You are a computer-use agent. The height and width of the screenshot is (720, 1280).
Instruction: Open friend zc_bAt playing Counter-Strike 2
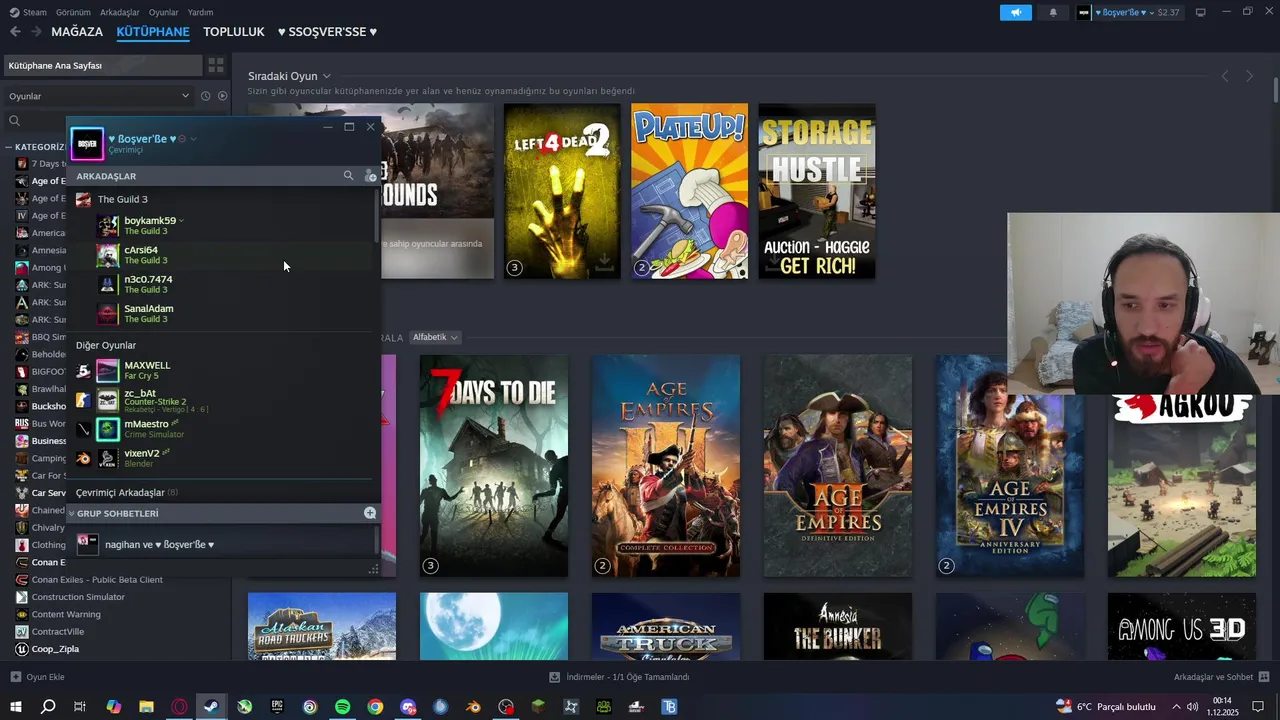[x=220, y=401]
